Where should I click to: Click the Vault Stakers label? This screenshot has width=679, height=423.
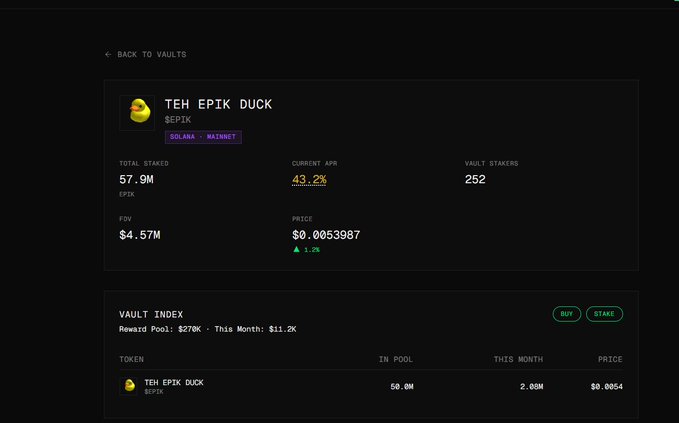tap(491, 164)
